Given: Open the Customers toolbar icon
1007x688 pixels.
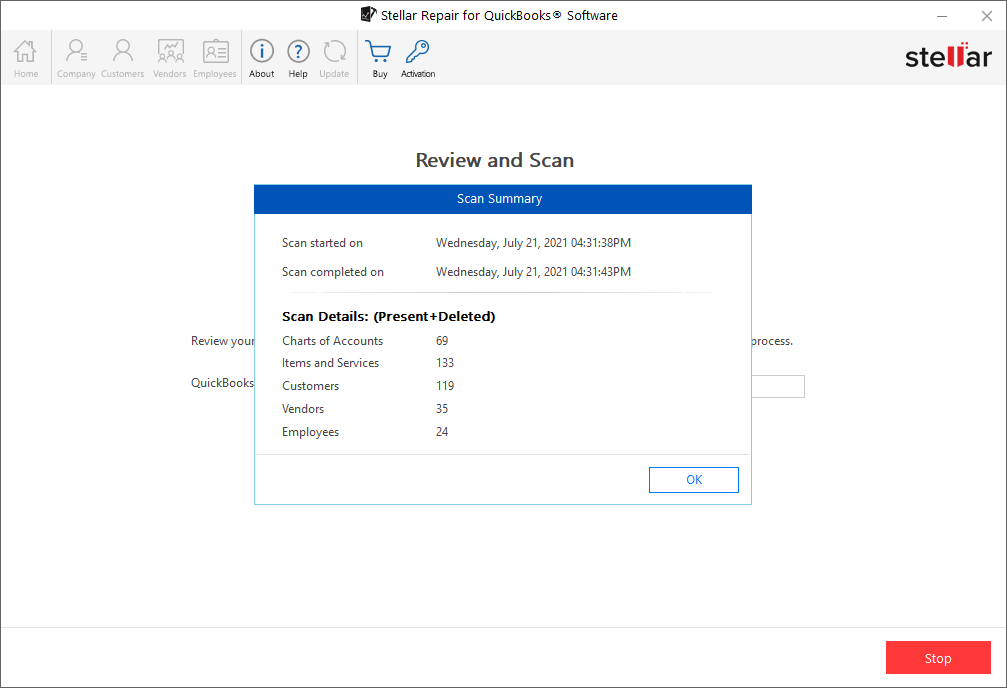Looking at the screenshot, I should [x=122, y=58].
